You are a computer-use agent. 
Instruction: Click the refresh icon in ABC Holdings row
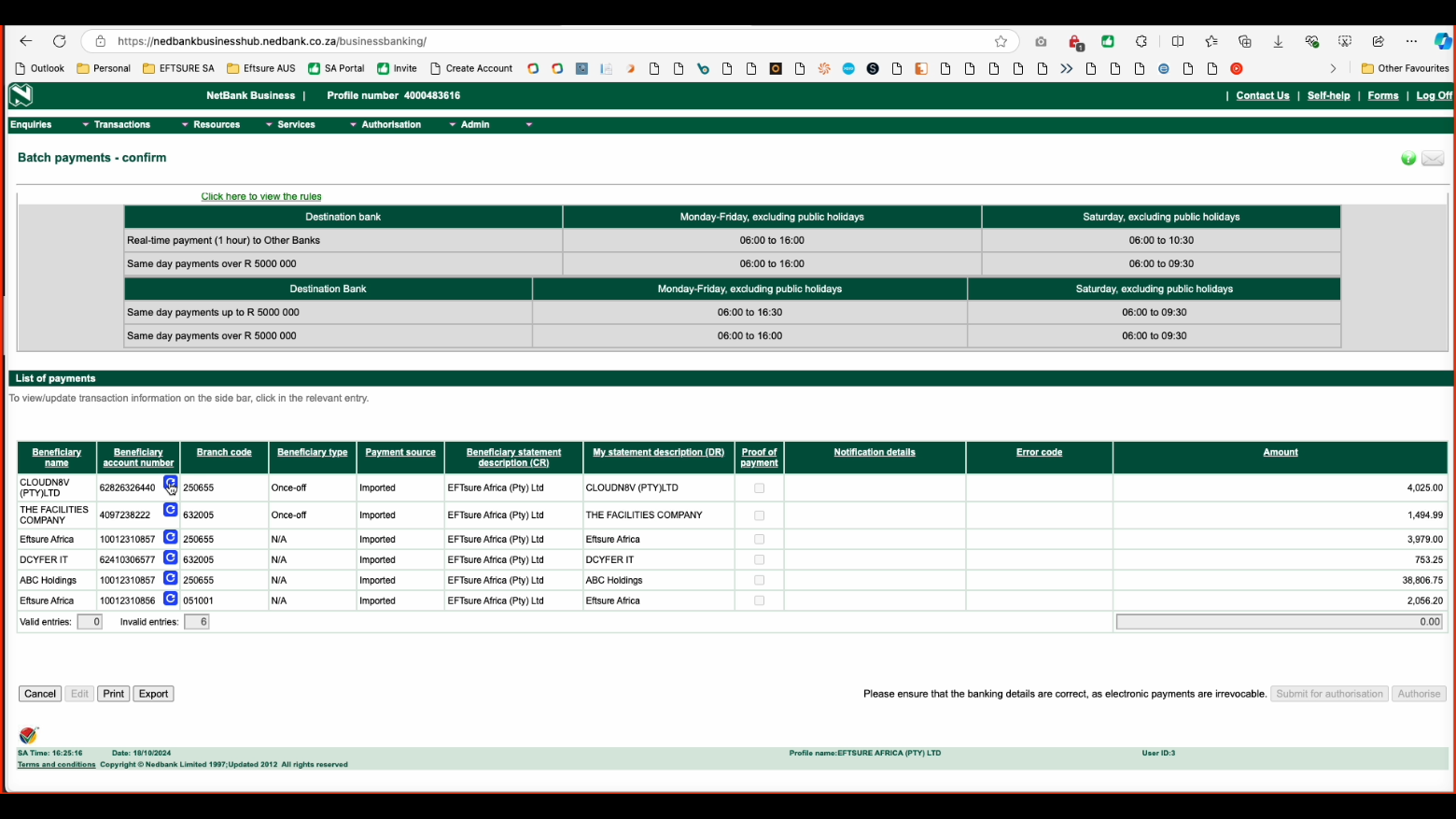click(x=170, y=578)
